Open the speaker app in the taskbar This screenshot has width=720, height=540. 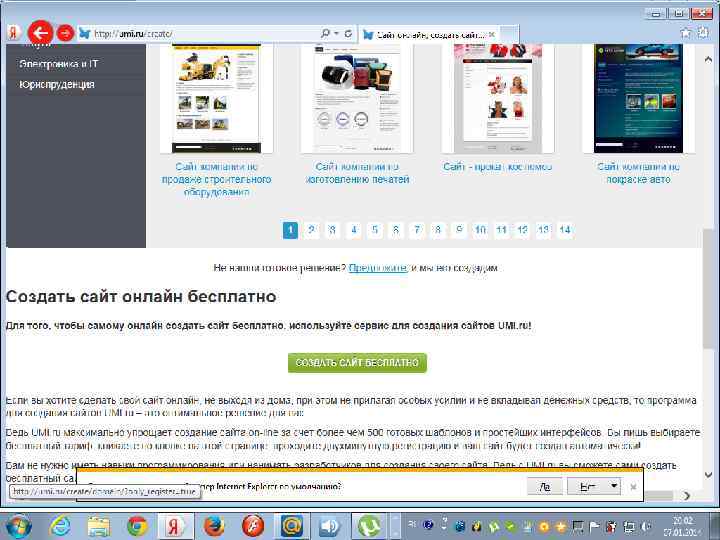pos(330,526)
